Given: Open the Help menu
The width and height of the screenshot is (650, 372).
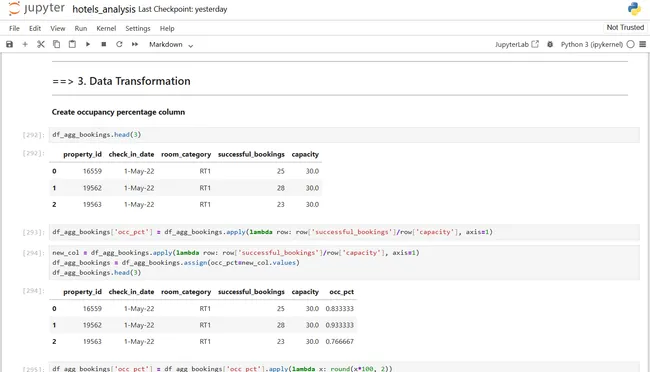Looking at the screenshot, I should coord(167,28).
